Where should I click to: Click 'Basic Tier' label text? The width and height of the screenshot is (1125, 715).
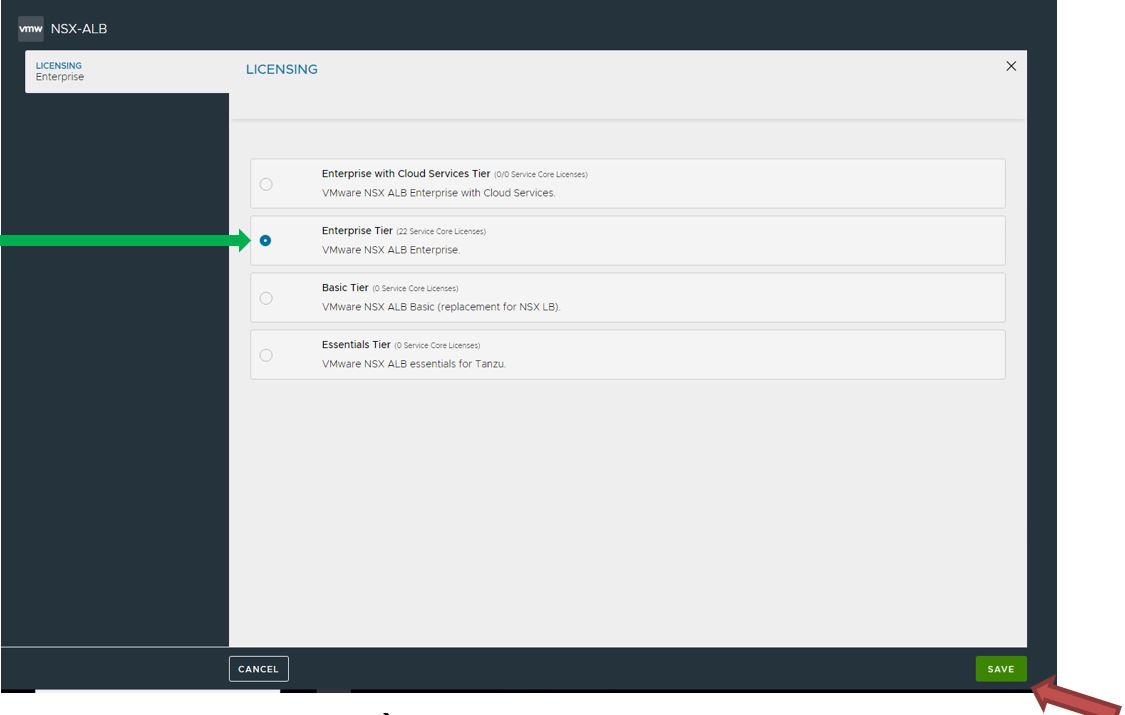345,288
